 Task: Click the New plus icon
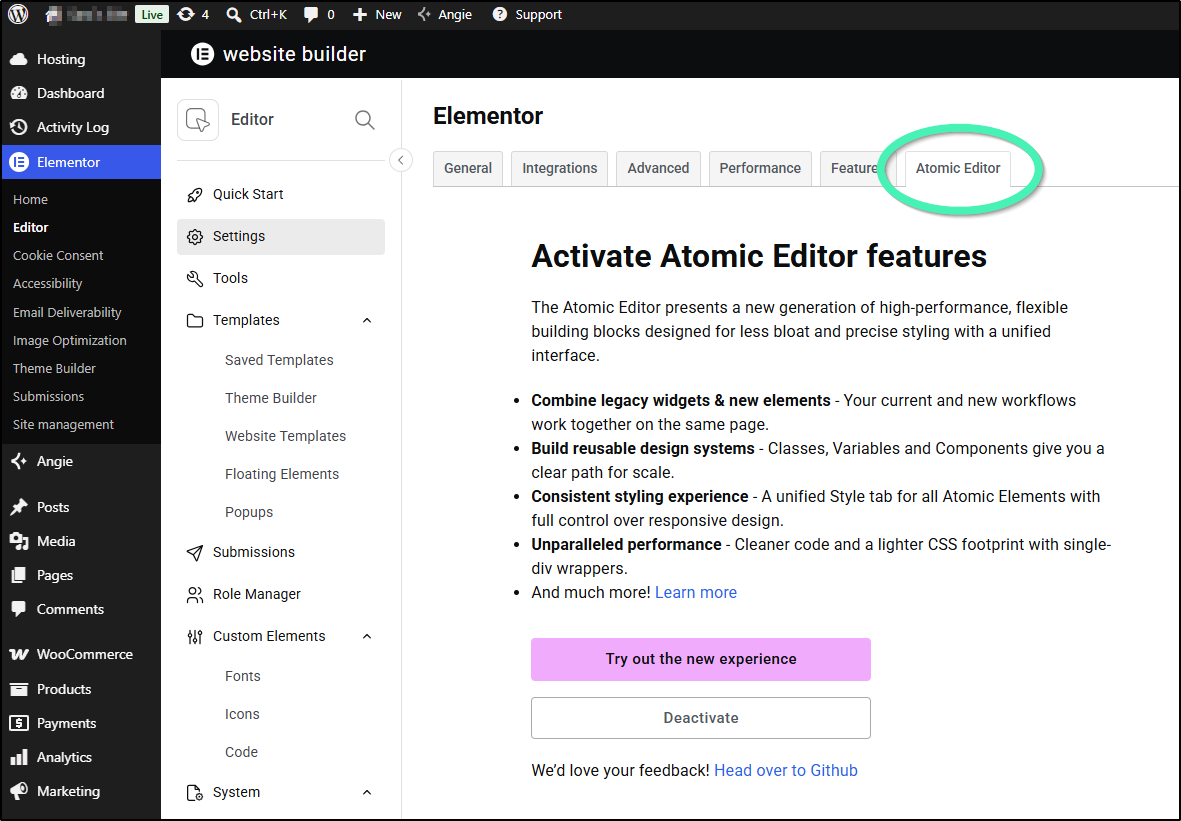360,14
